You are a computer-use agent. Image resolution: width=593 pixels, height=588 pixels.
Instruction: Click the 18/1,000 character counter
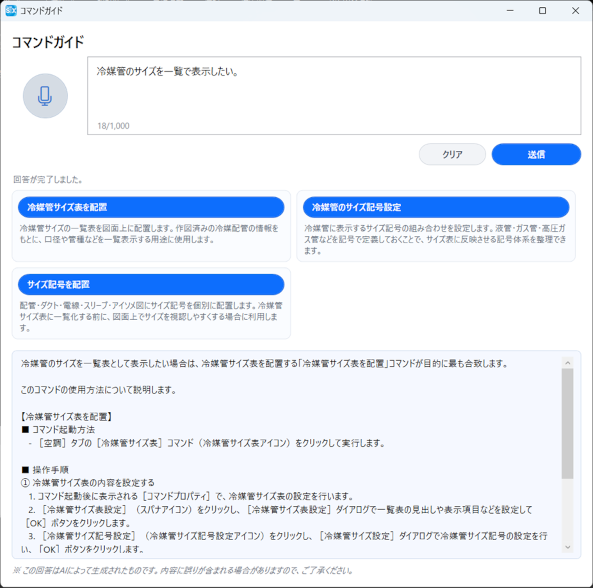click(x=113, y=126)
